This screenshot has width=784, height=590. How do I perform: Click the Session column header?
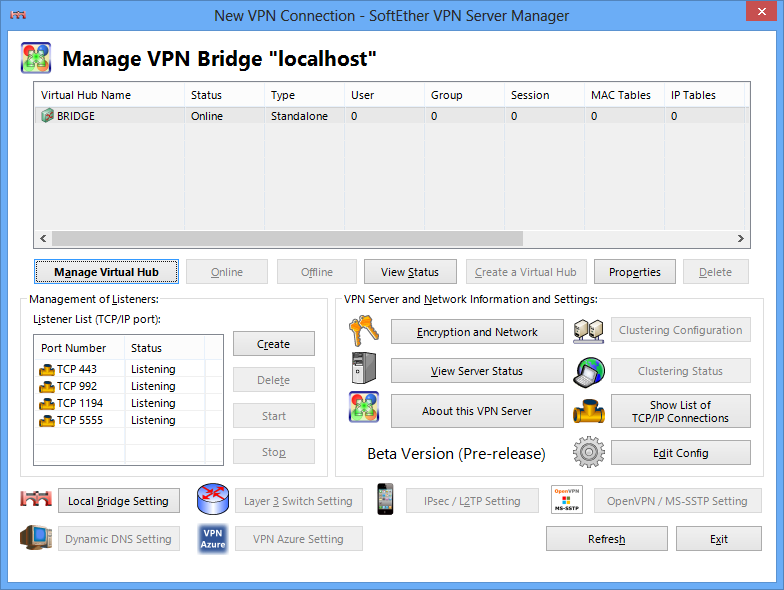(544, 95)
